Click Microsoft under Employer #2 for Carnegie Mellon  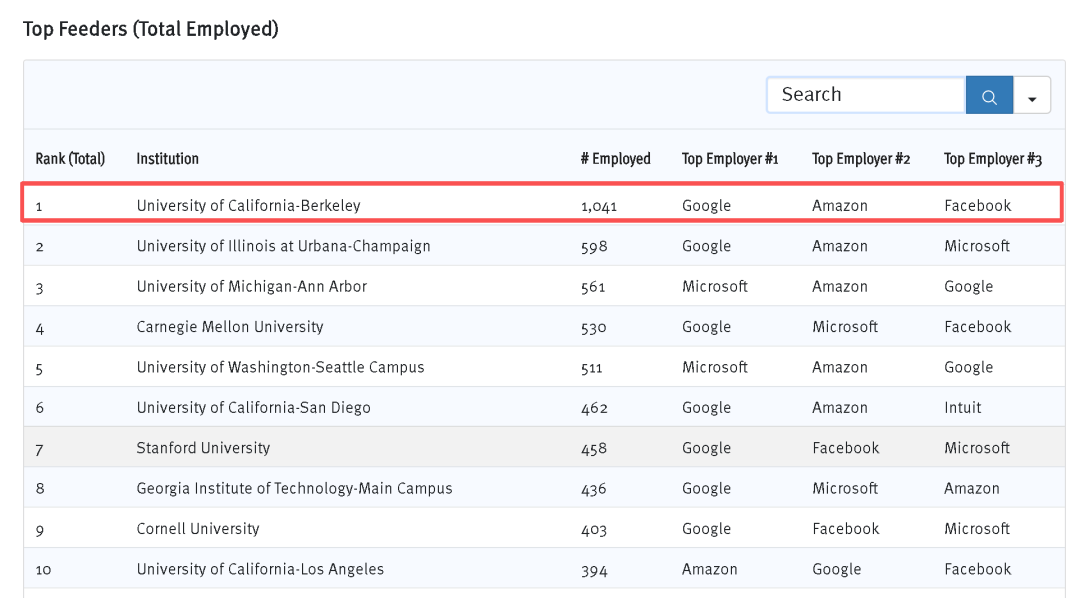pos(844,327)
